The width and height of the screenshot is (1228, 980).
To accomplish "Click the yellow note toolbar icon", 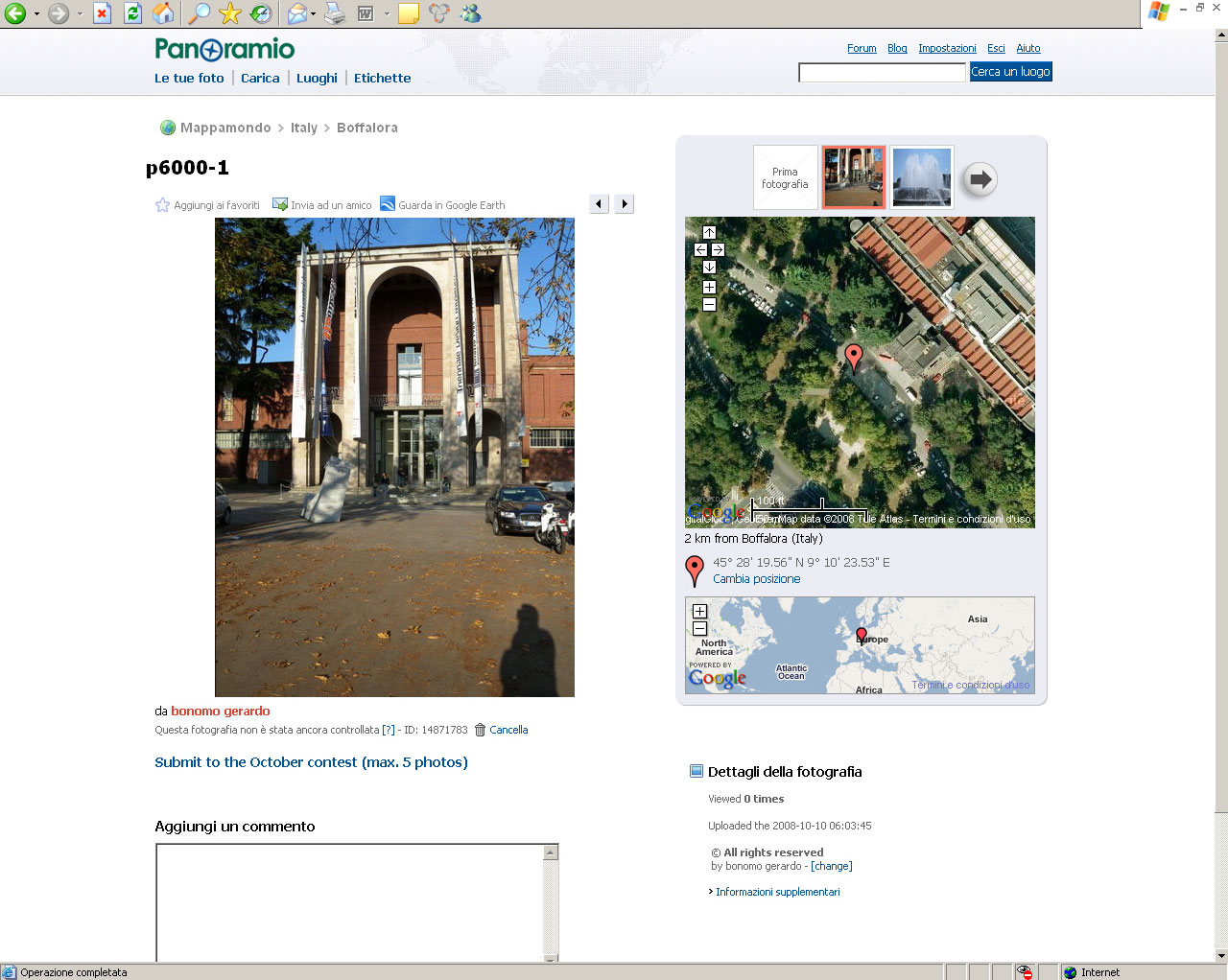I will [409, 13].
